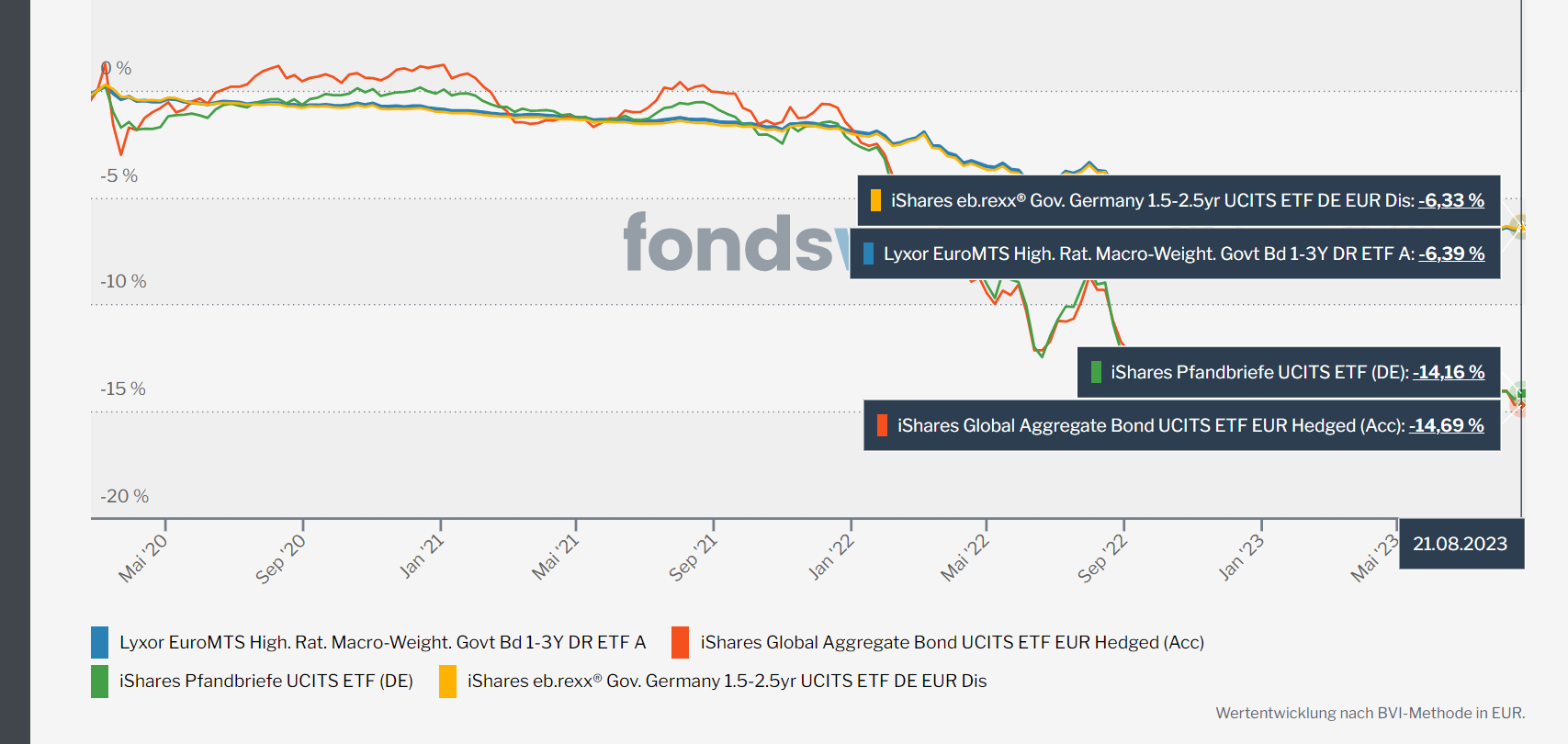Click the Sep '20 axis tick label
1568x744 pixels.
pos(280,558)
